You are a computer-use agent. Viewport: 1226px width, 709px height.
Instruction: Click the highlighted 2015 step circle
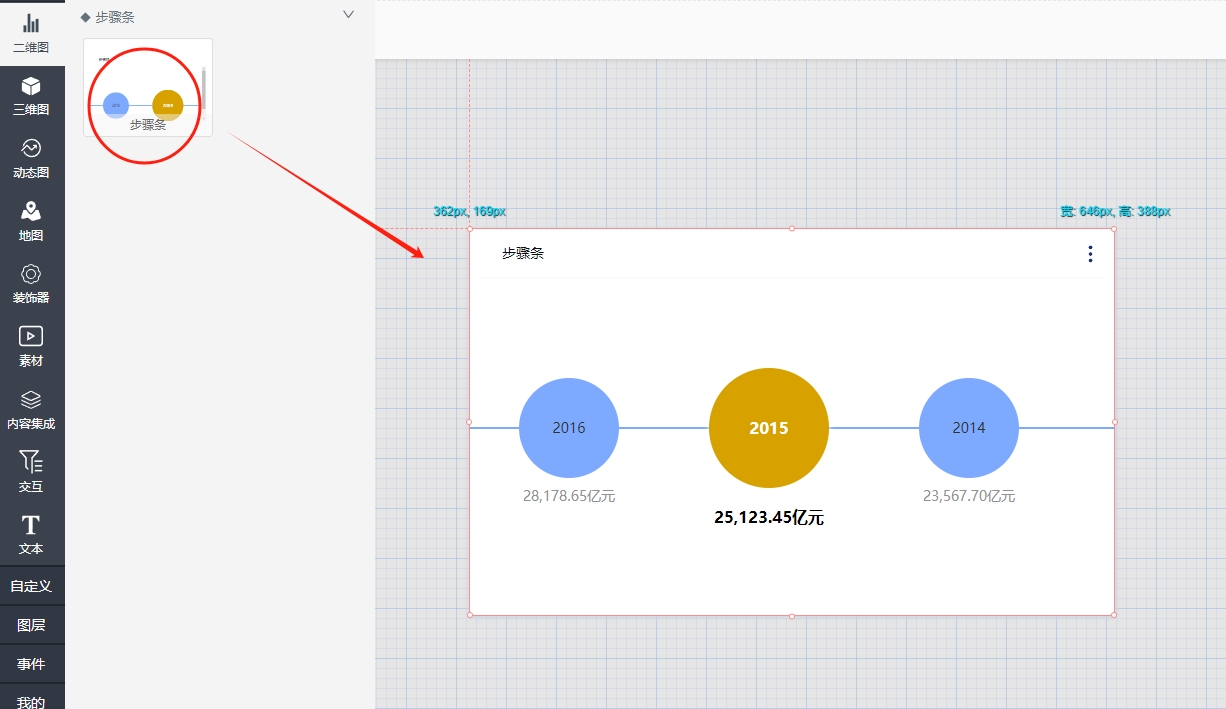point(769,428)
